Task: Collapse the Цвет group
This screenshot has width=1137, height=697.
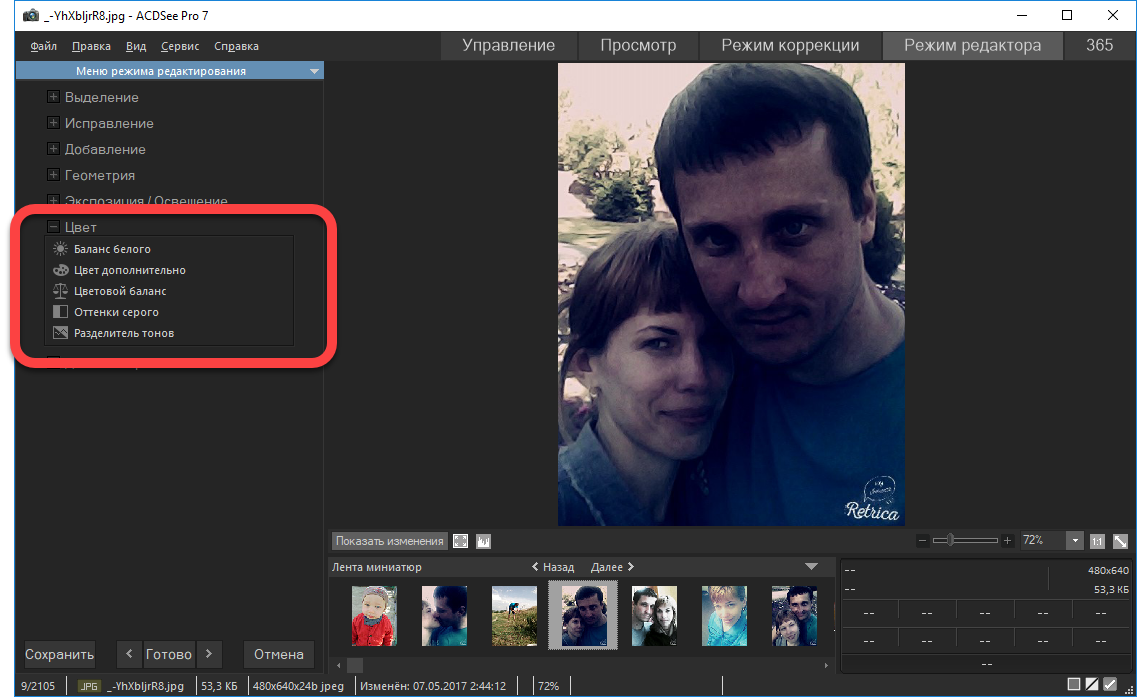Action: [54, 227]
